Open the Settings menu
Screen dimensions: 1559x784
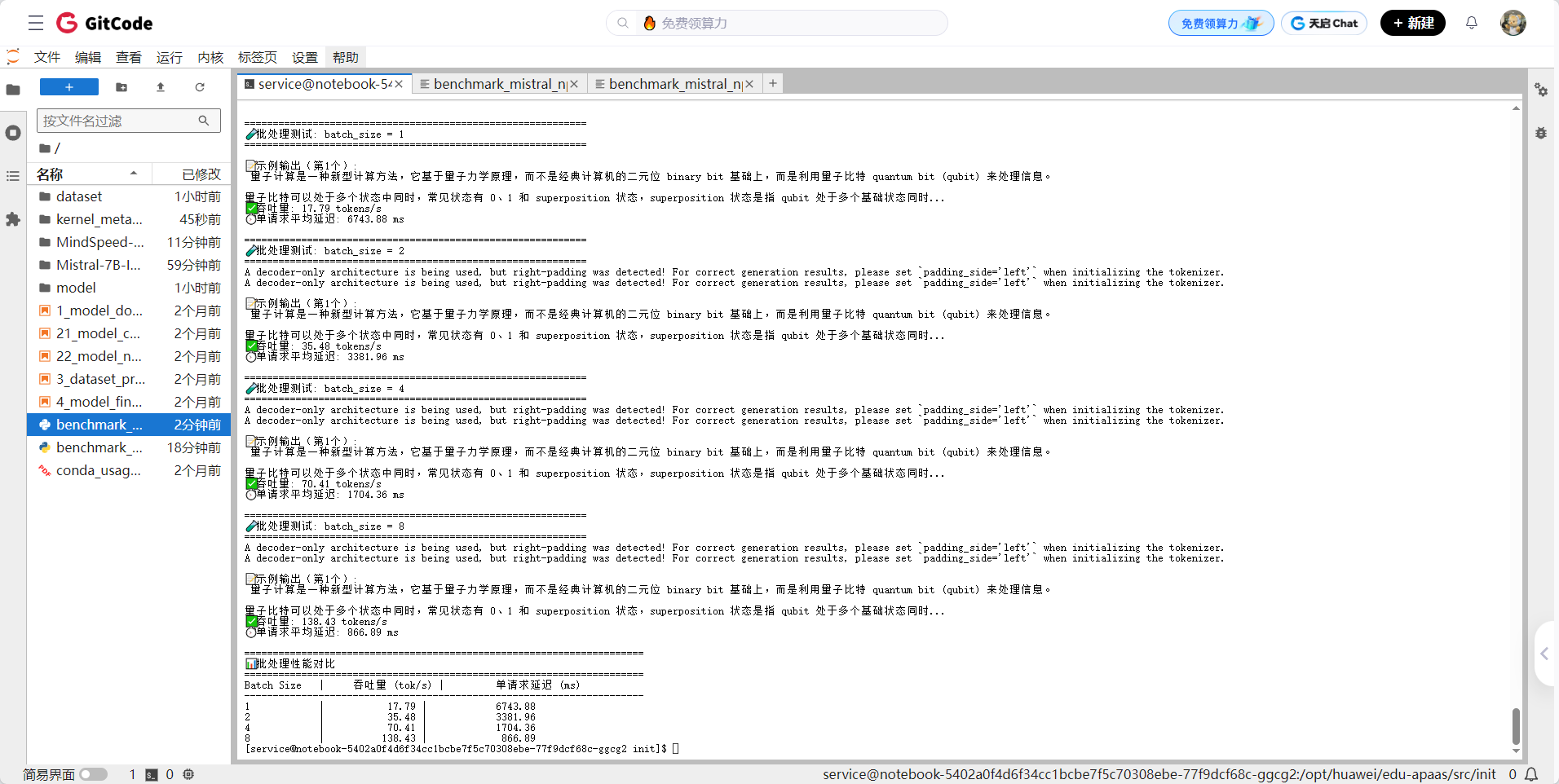click(305, 57)
